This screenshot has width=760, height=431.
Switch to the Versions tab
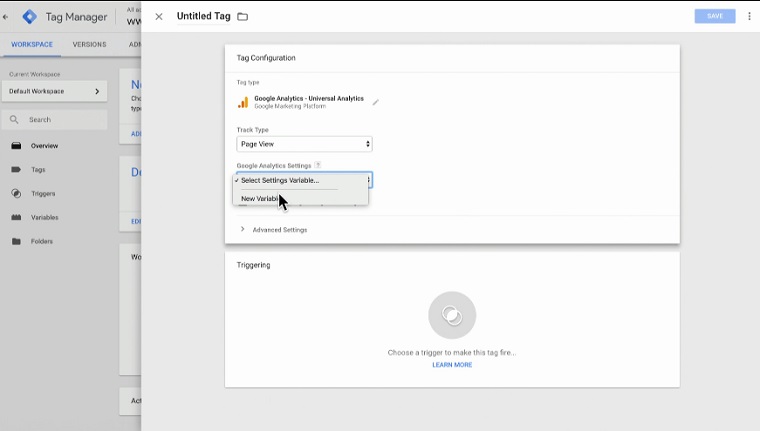[x=89, y=45]
